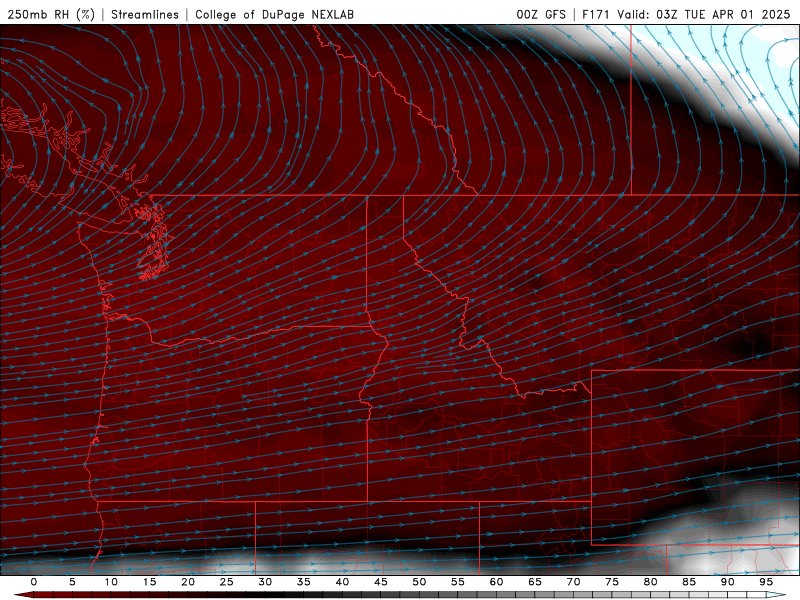
Task: Click the "F171" forecast hour label
Action: click(x=596, y=14)
